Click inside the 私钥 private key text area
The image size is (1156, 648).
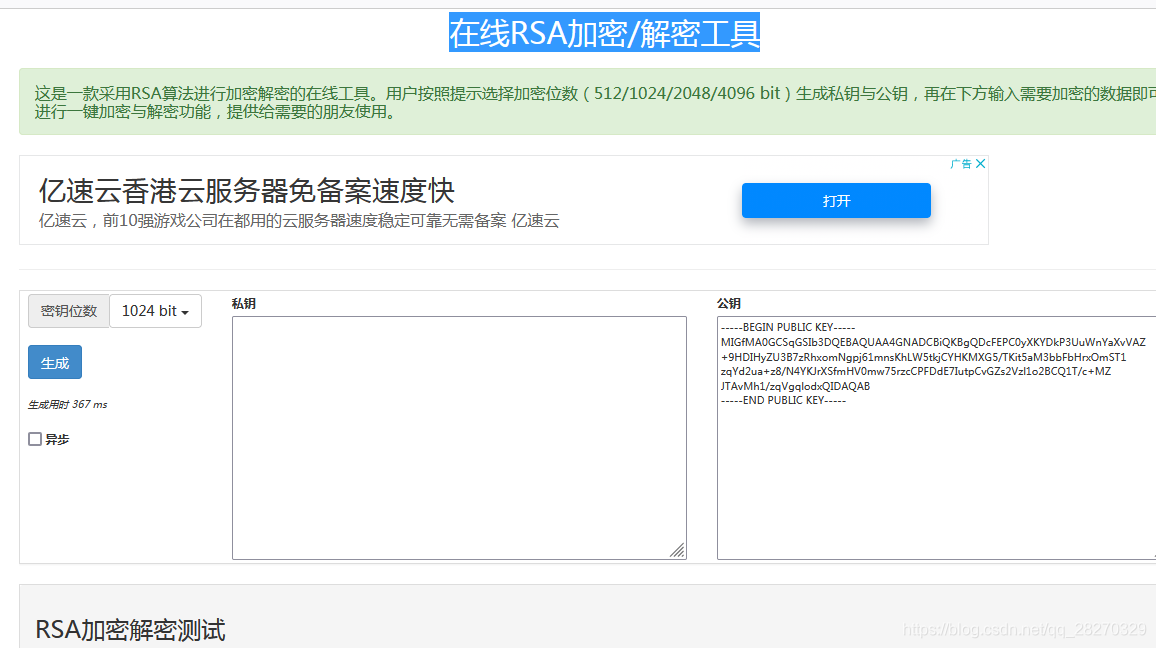[458, 435]
